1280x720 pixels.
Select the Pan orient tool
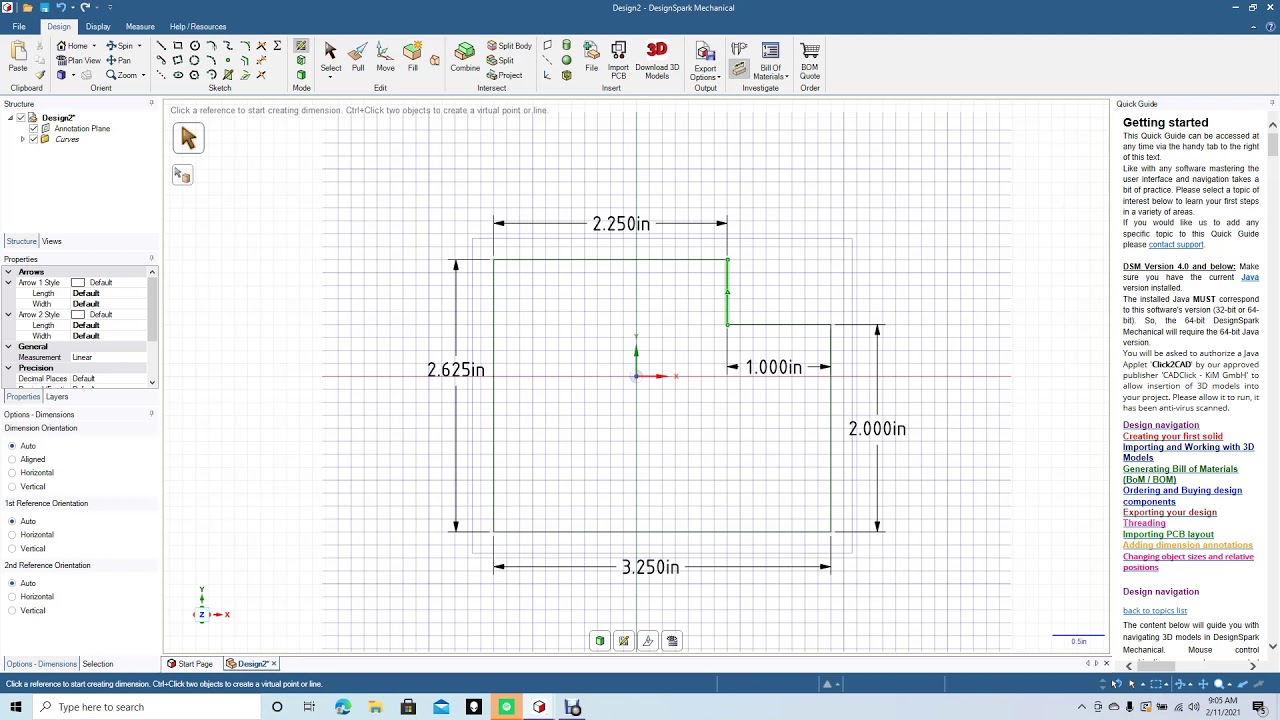[118, 60]
